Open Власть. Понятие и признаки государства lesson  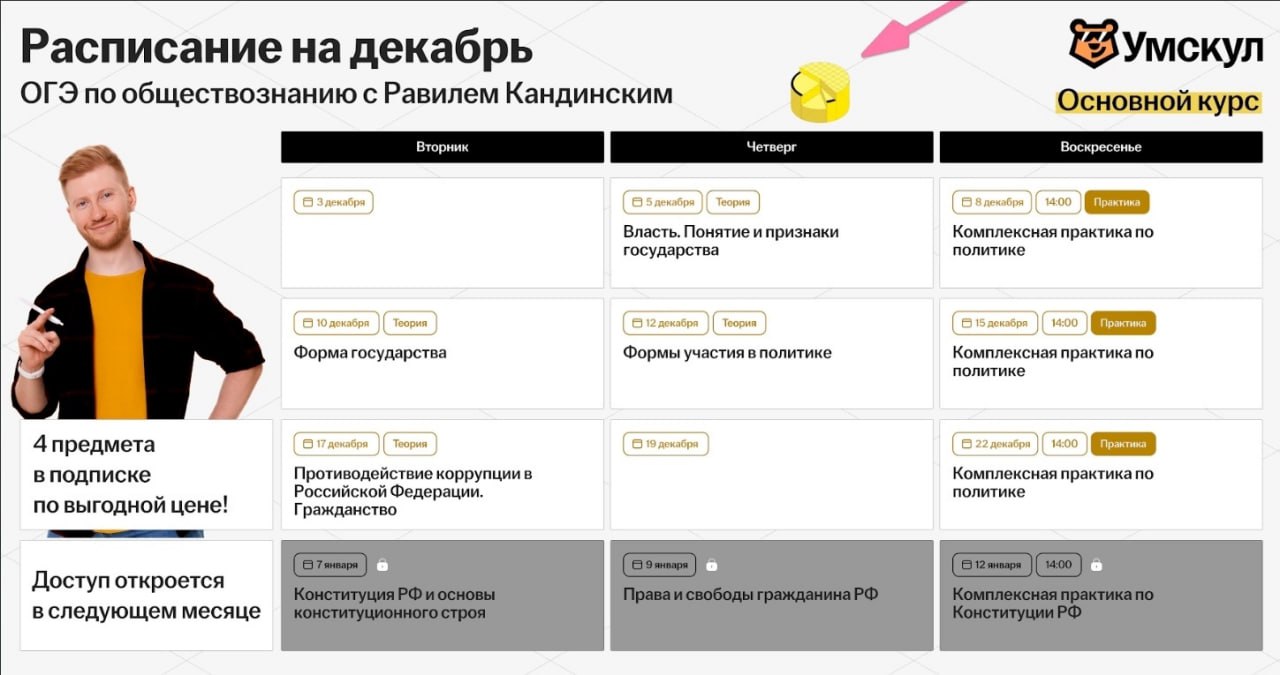point(730,241)
